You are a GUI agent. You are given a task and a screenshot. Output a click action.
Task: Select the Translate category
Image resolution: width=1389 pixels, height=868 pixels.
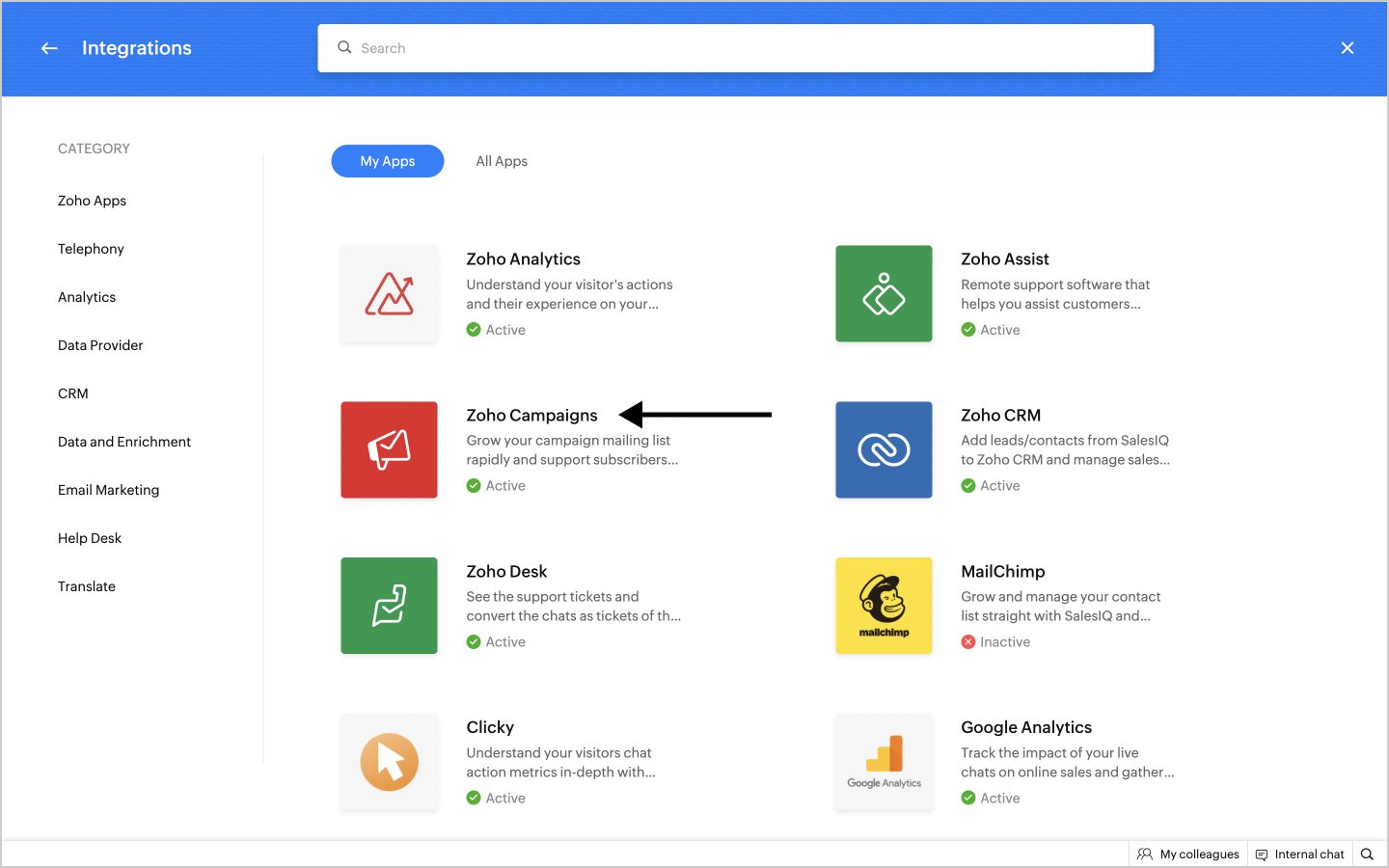coord(87,586)
